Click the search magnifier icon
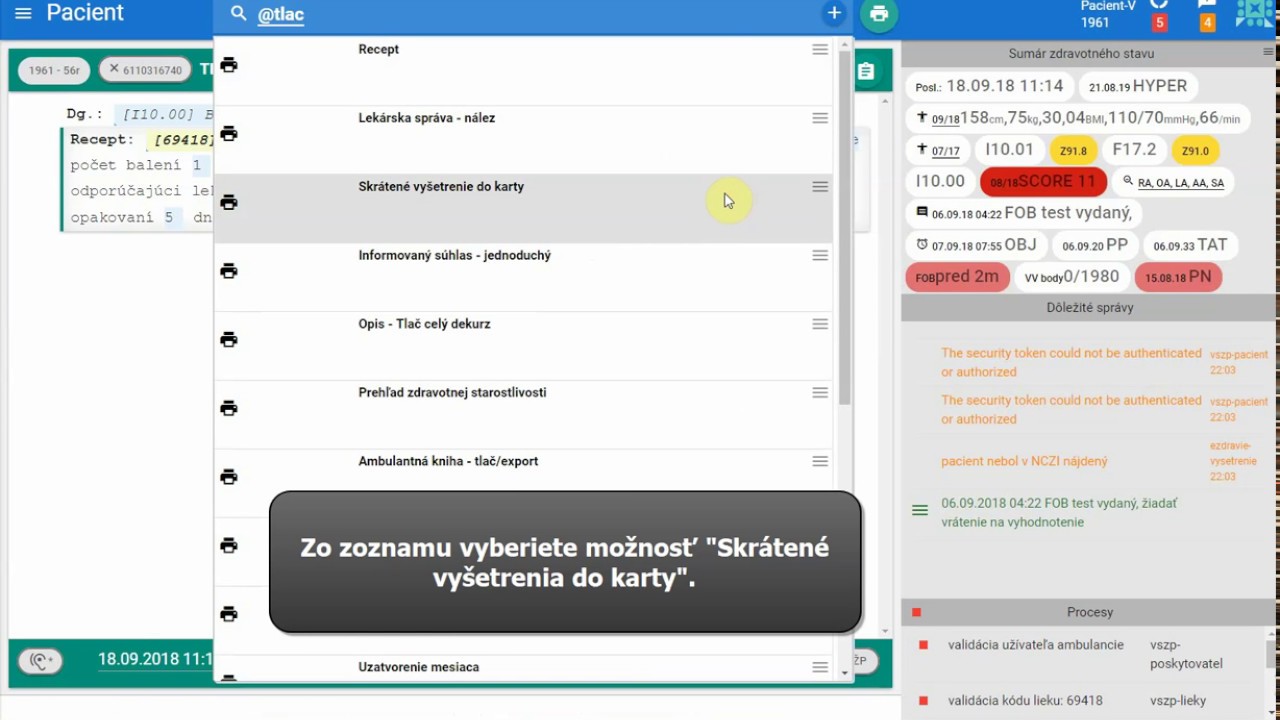 pyautogui.click(x=238, y=14)
